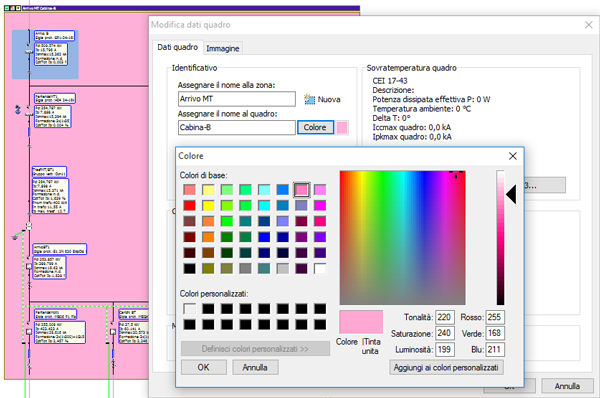Click the Luminosità value field
The image size is (600, 398).
tap(445, 349)
